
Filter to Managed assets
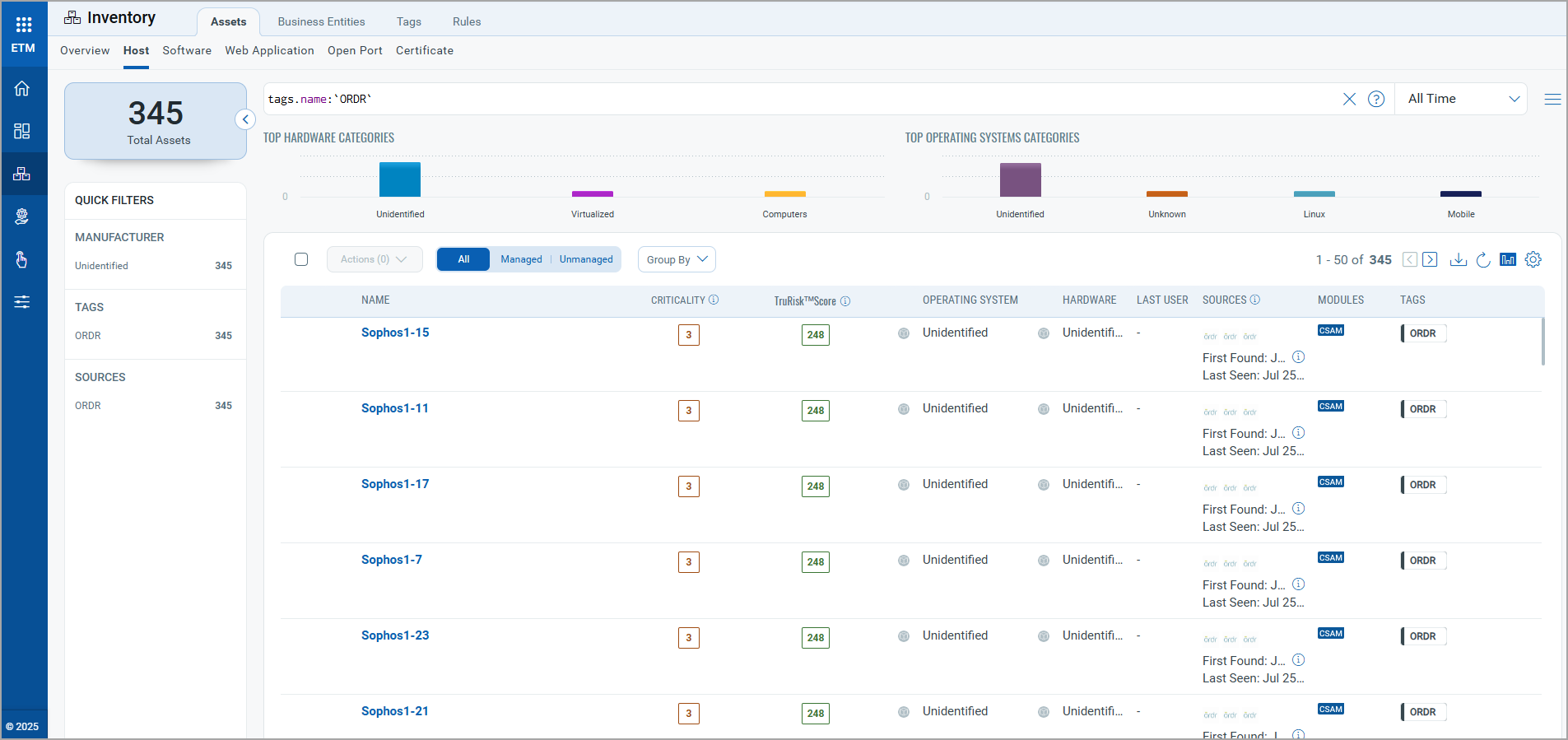click(521, 259)
